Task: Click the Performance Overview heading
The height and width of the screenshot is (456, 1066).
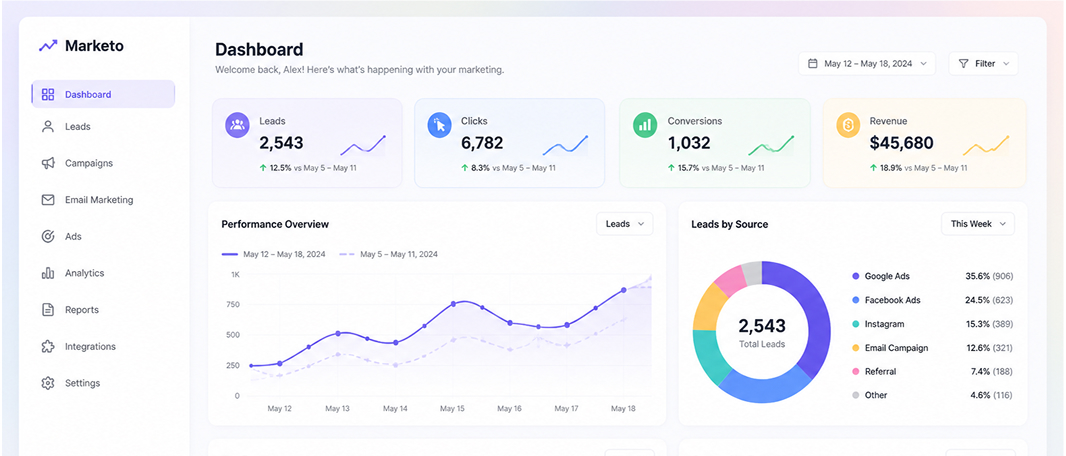Action: click(x=275, y=224)
